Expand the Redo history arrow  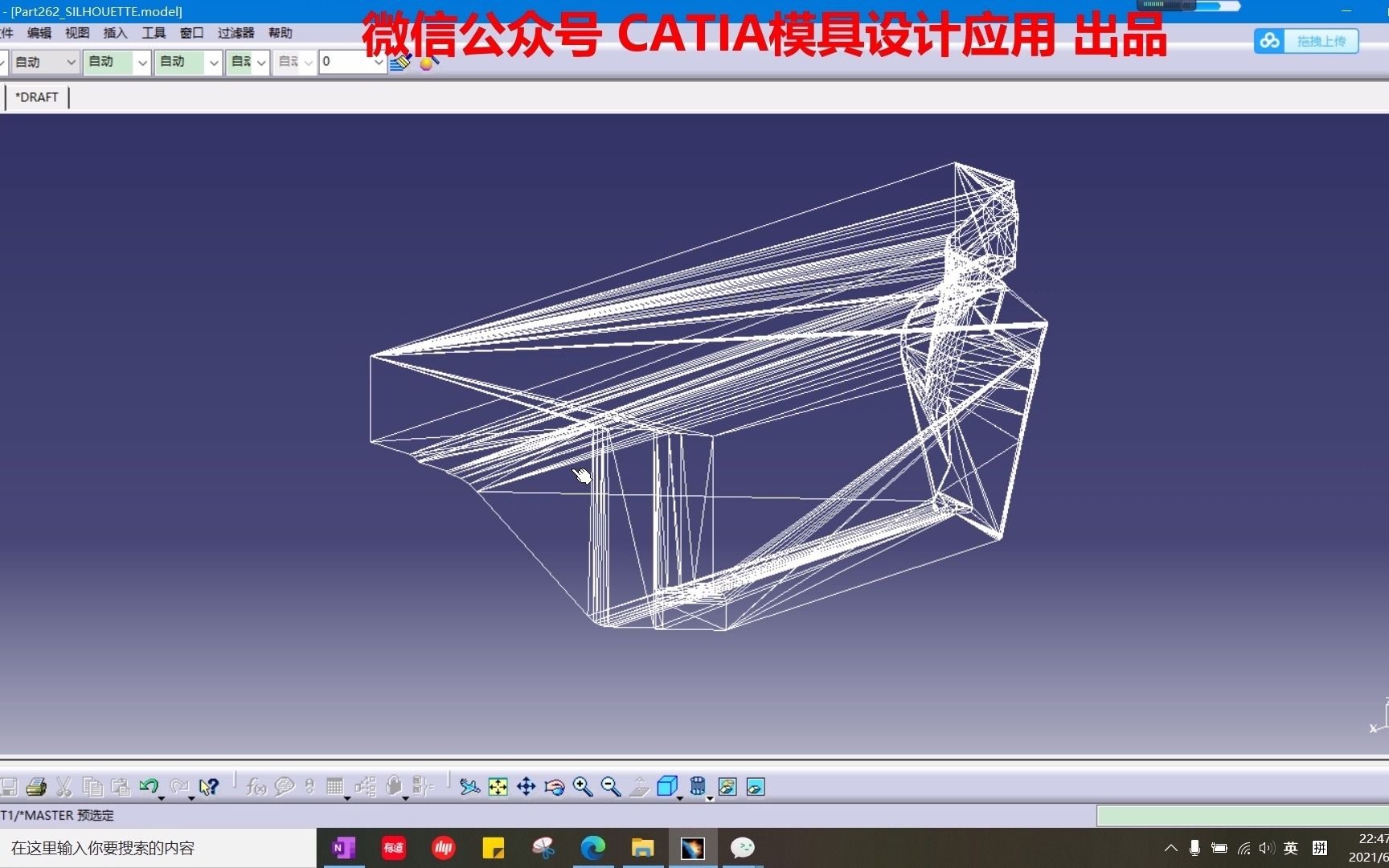point(191,797)
